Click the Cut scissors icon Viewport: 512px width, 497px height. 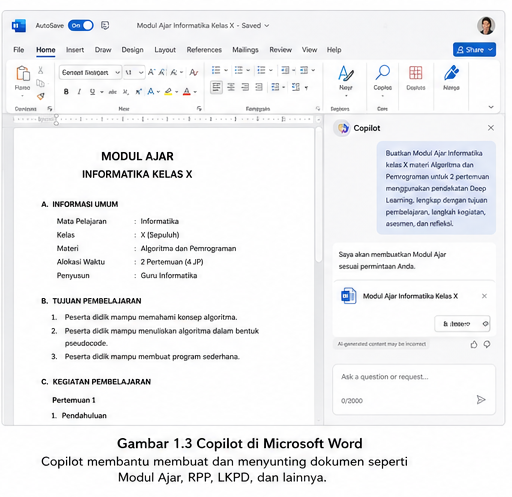click(40, 70)
